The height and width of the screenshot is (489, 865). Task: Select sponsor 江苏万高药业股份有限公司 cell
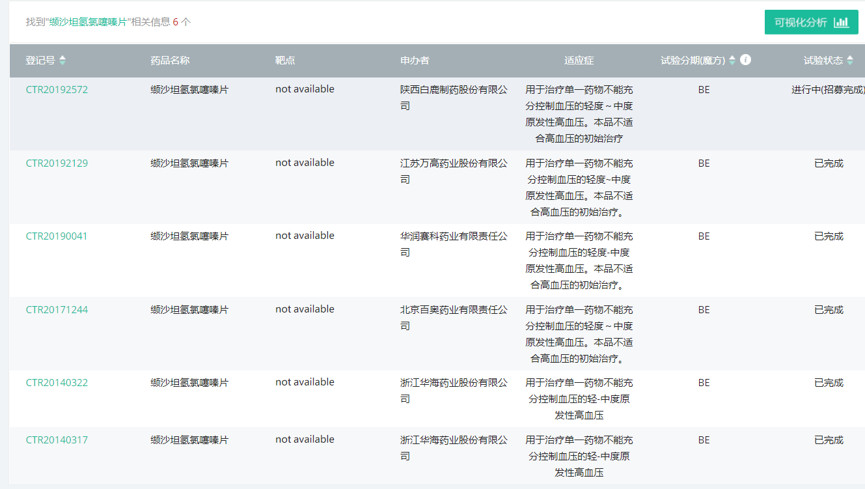453,171
